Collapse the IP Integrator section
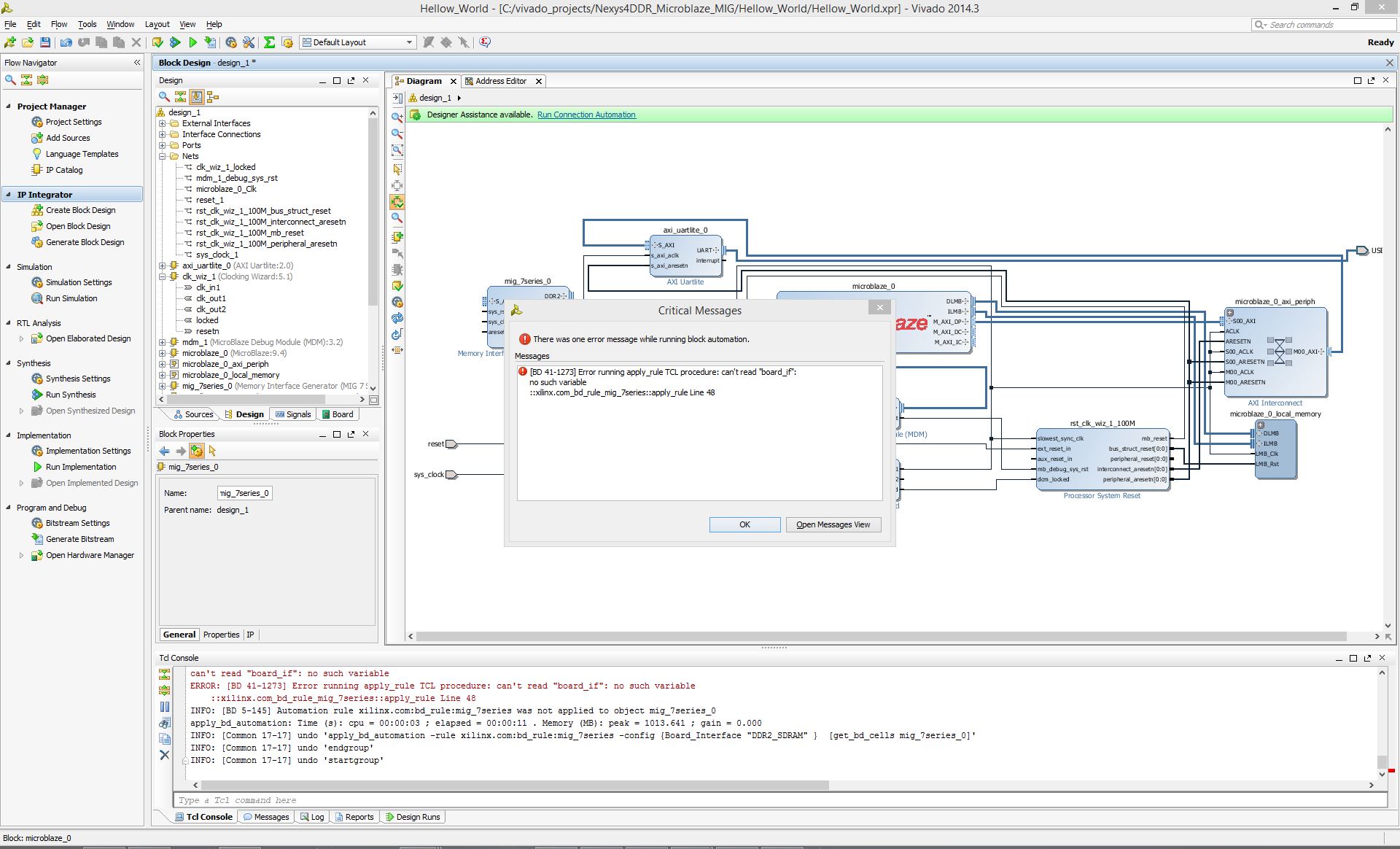The image size is (1400, 849). [x=9, y=195]
